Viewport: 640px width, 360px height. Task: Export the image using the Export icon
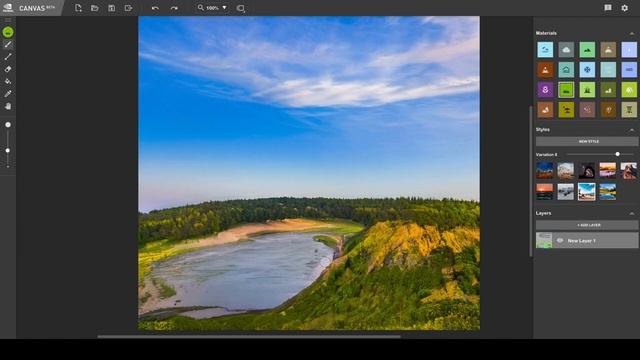pyautogui.click(x=129, y=8)
